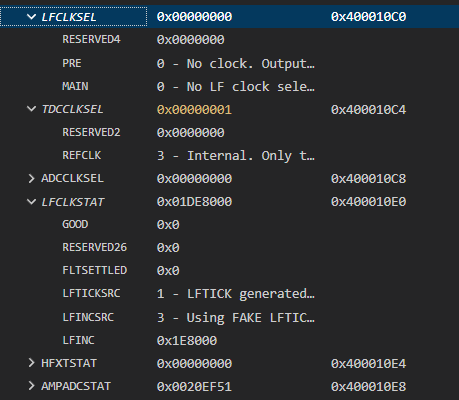
Task: Select the LFINC field
Action: click(78, 340)
